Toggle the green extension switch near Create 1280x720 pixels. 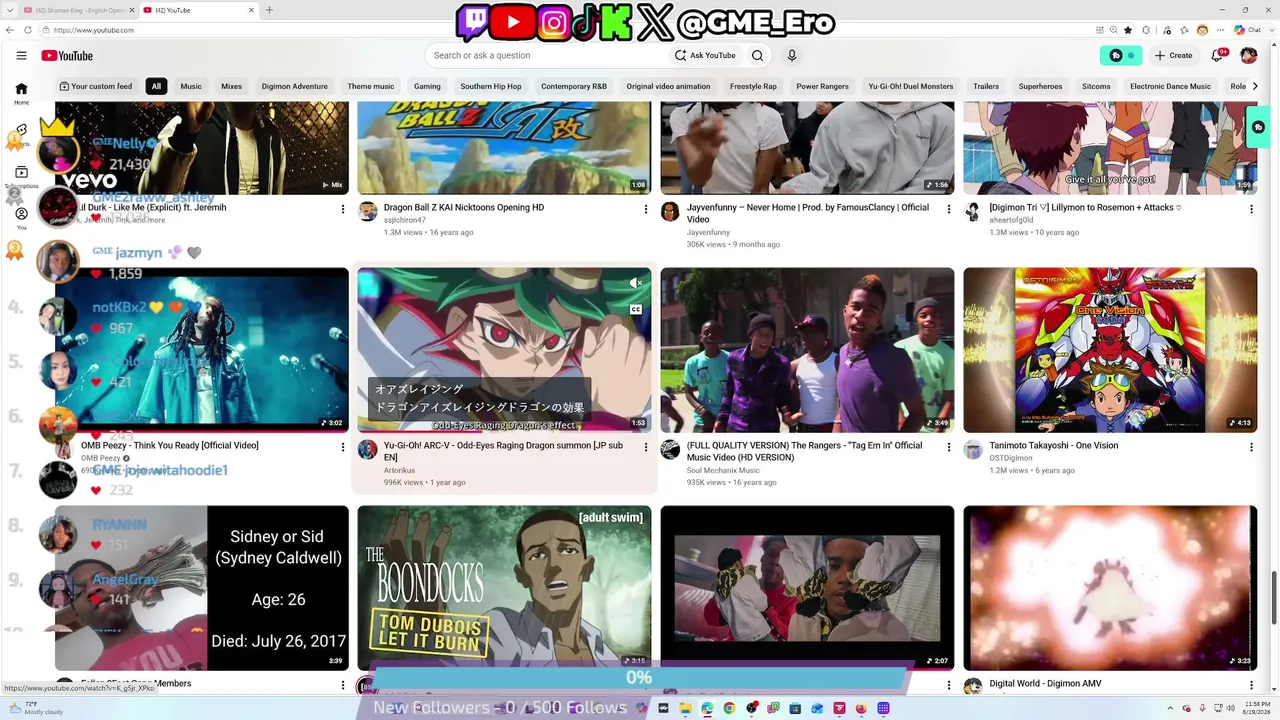1120,56
